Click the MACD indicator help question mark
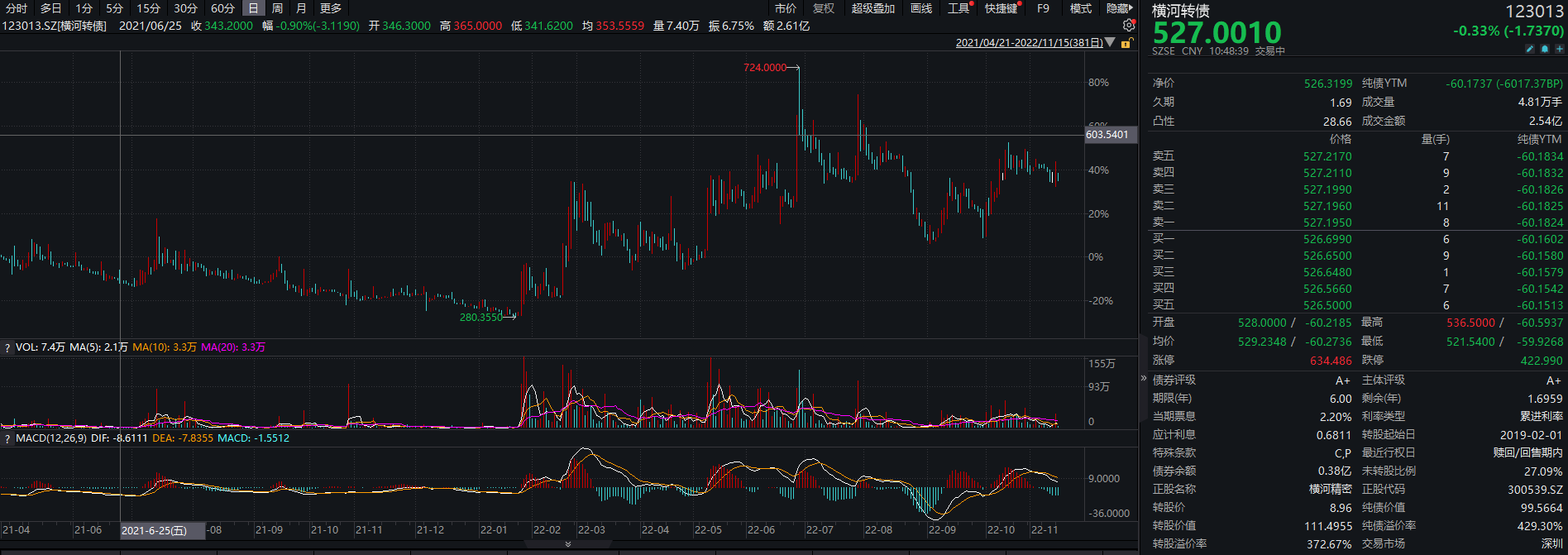 tap(7, 439)
